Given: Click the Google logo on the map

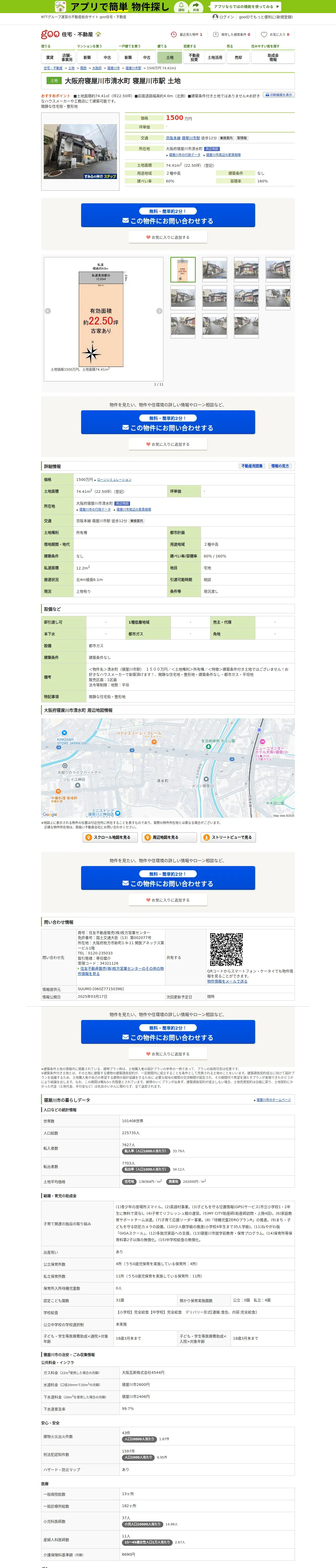Looking at the screenshot, I should [x=50, y=814].
